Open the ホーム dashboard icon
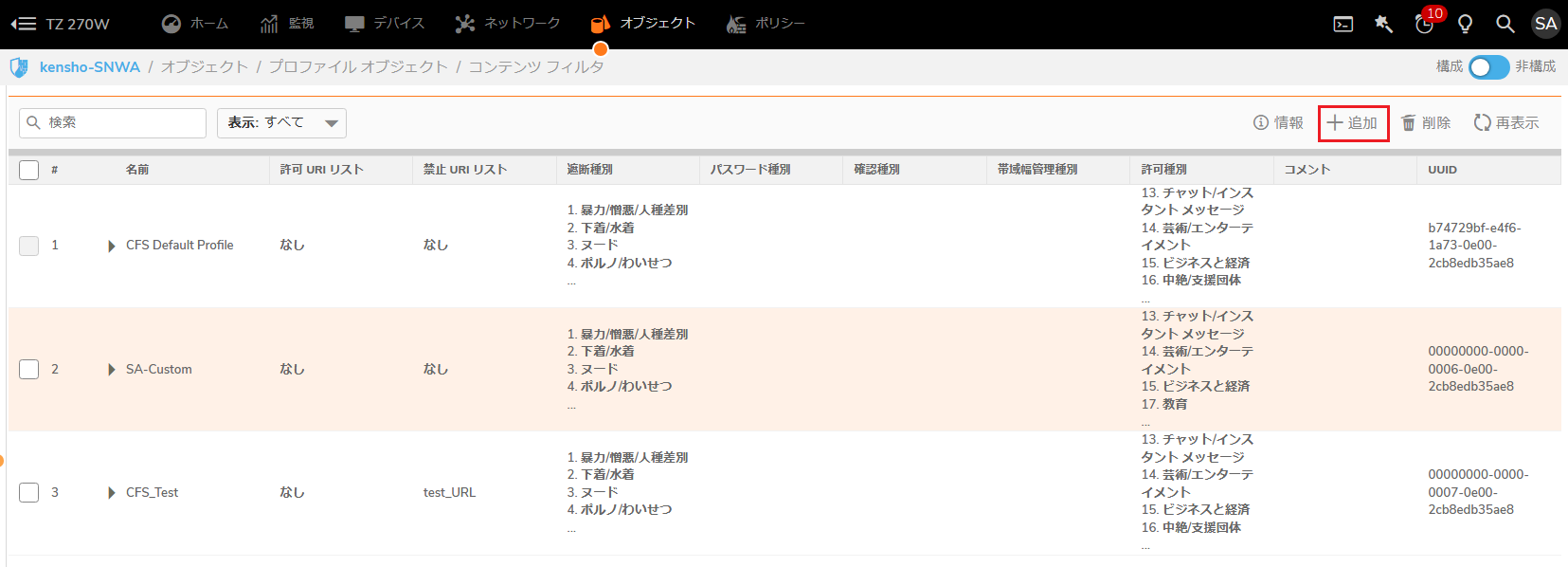This screenshot has width=1568, height=567. (171, 24)
